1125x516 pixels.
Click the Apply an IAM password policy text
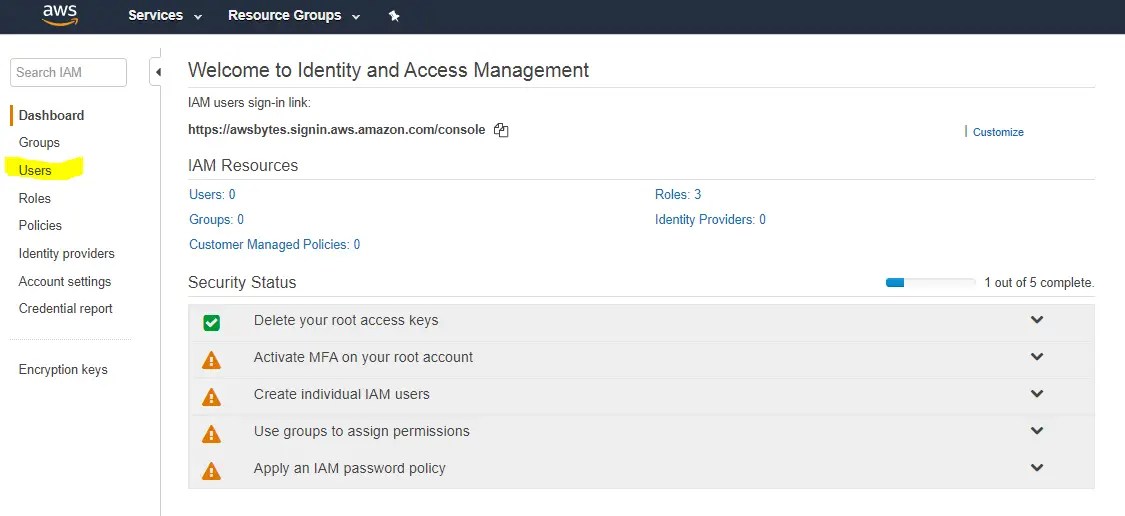click(349, 468)
